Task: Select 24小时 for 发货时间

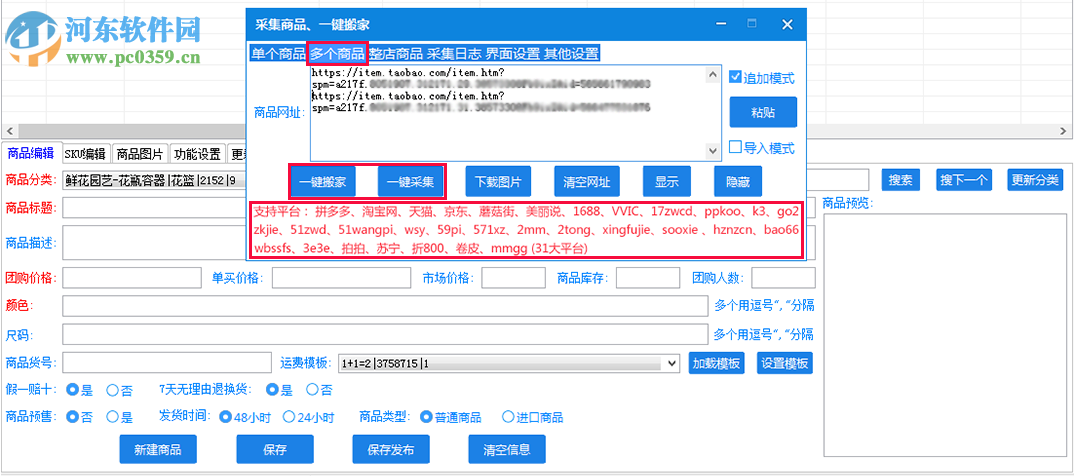Action: point(308,417)
